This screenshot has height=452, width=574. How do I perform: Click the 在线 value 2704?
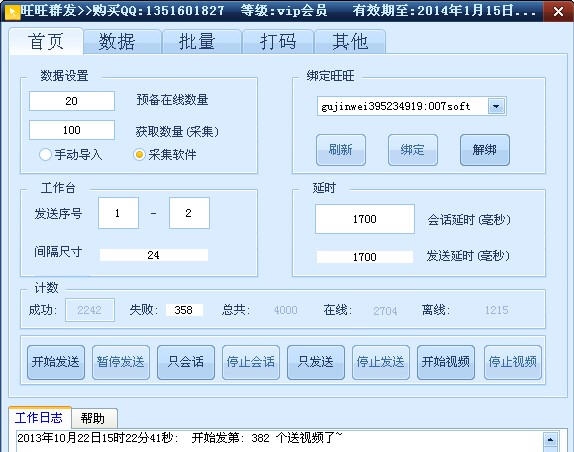pyautogui.click(x=385, y=311)
